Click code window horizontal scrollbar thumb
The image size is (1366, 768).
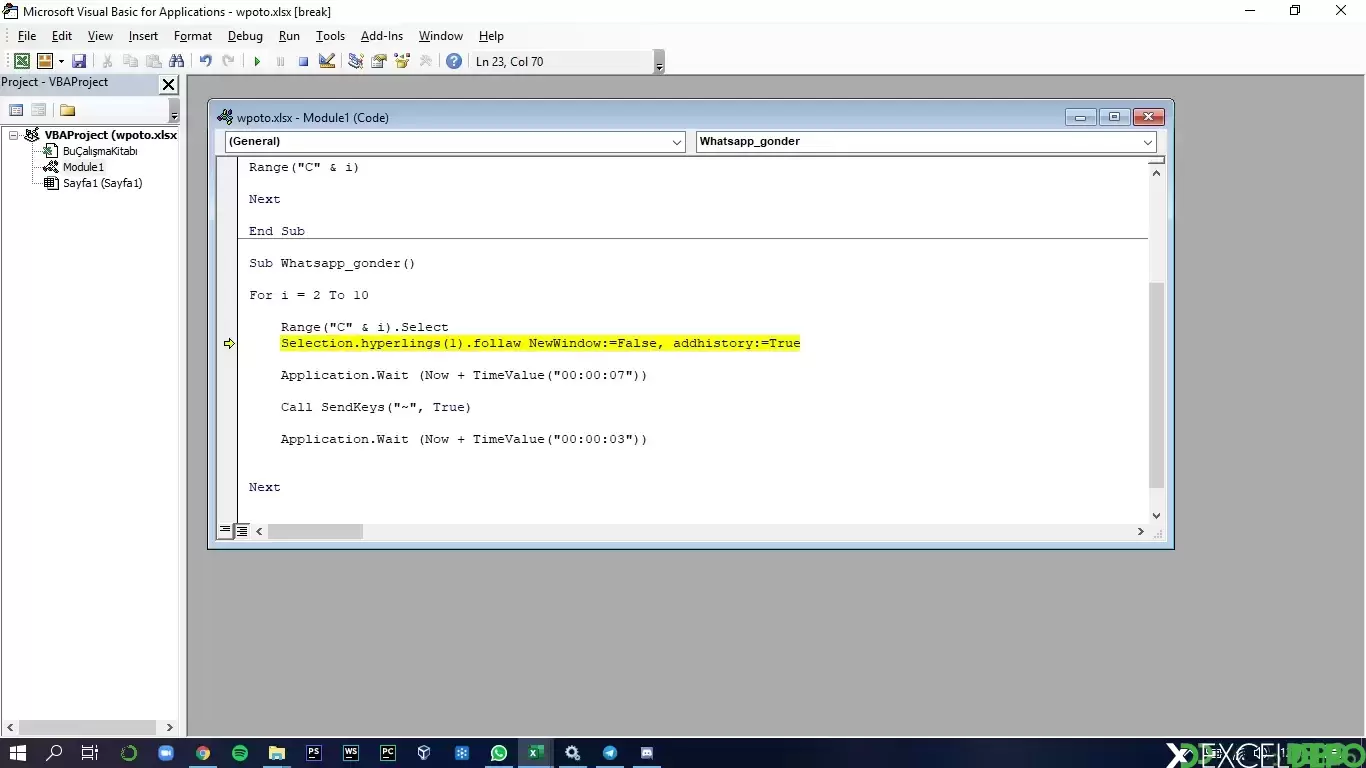[x=315, y=531]
